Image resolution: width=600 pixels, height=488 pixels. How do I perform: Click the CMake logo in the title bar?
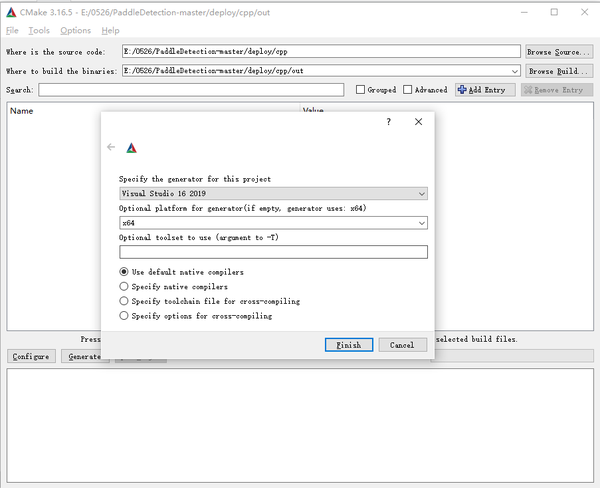(11, 13)
